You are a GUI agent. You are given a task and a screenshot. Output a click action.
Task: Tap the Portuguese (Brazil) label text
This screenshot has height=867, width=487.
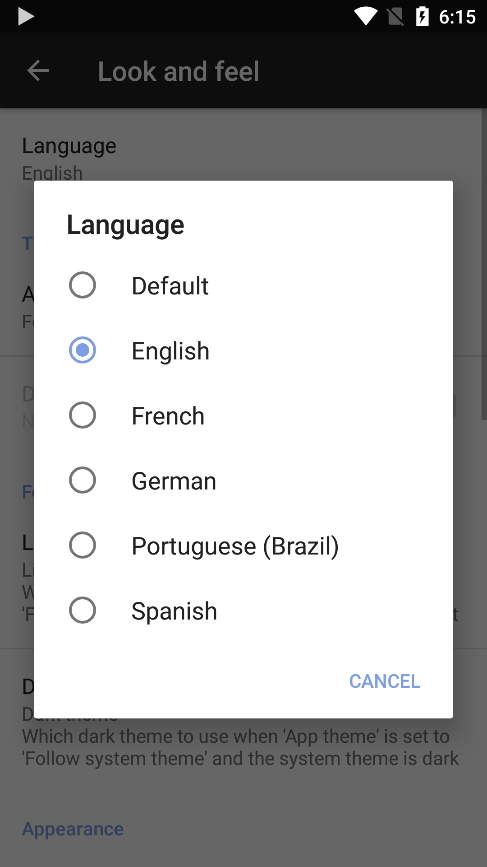pyautogui.click(x=235, y=546)
